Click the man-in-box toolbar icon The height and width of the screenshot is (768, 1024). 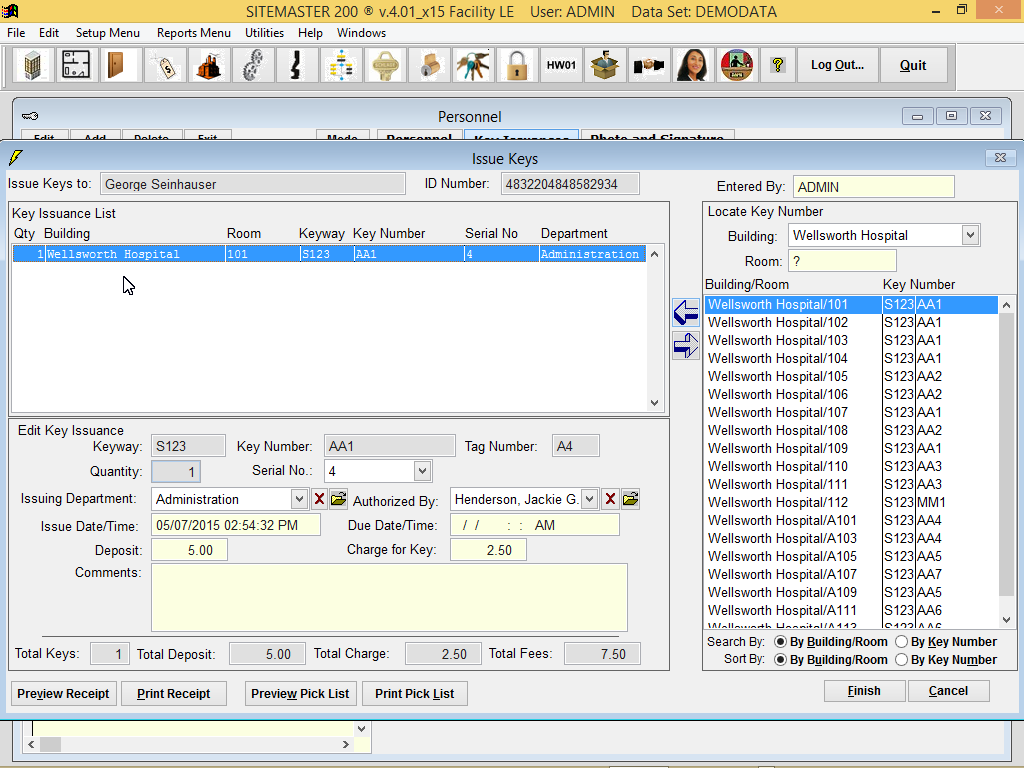(605, 65)
